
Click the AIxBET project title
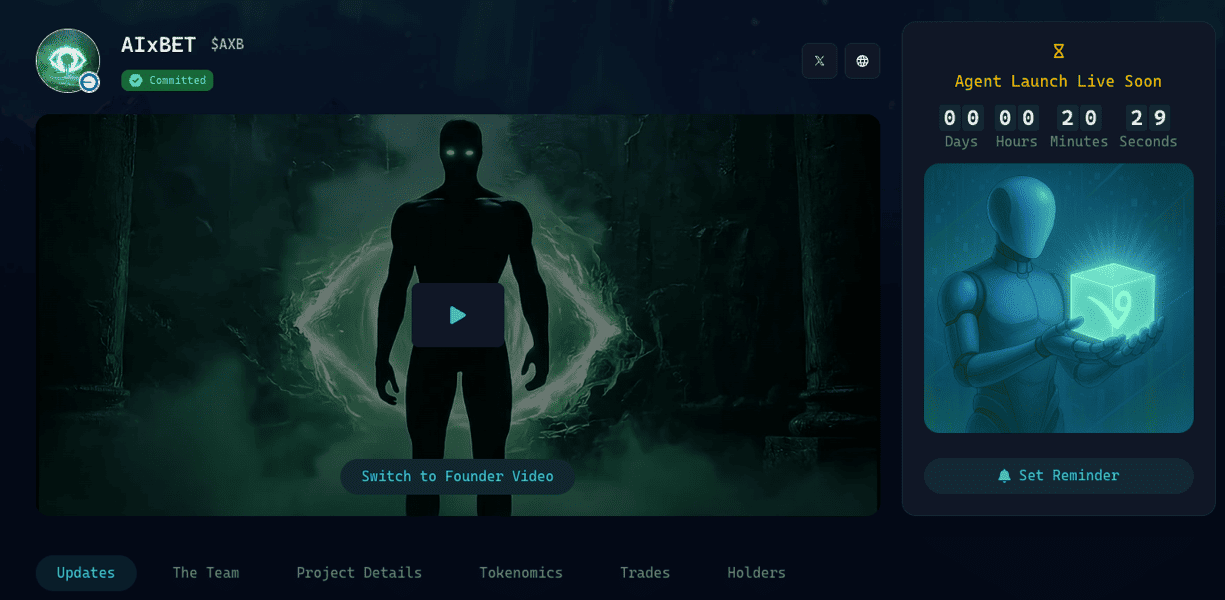pos(158,45)
